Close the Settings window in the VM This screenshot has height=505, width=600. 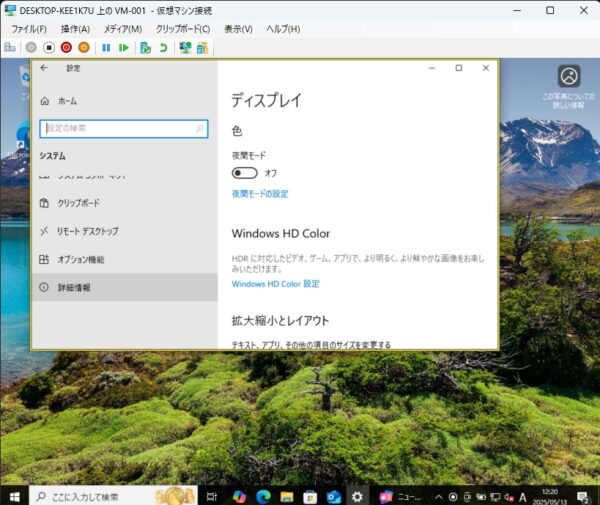coord(486,68)
